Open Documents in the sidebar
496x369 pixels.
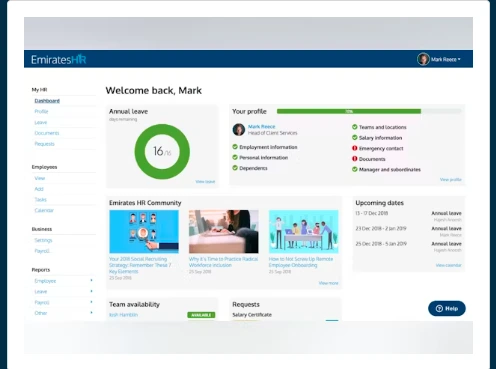[x=47, y=133]
